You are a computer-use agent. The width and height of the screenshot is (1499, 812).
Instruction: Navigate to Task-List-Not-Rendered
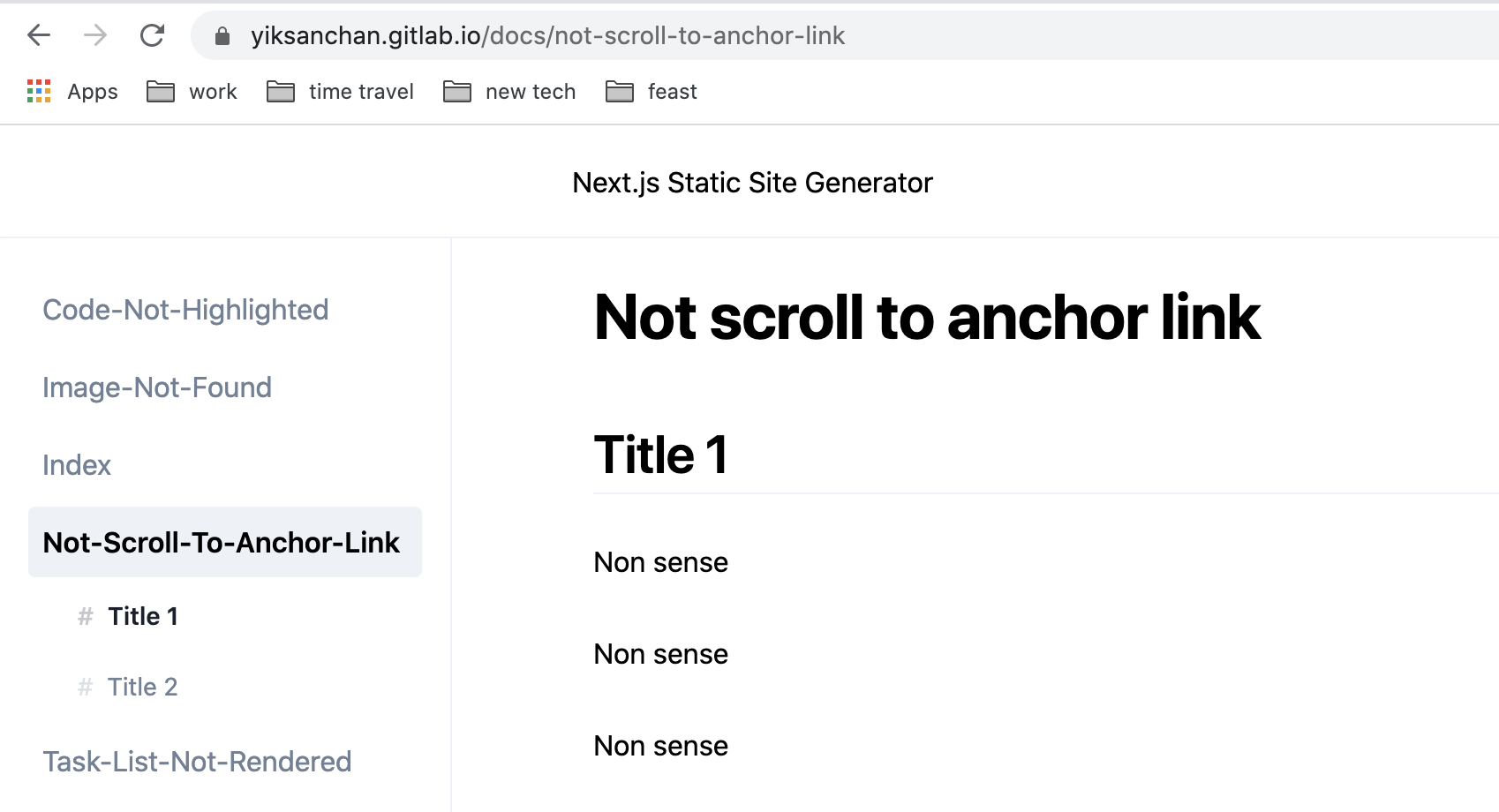197,761
